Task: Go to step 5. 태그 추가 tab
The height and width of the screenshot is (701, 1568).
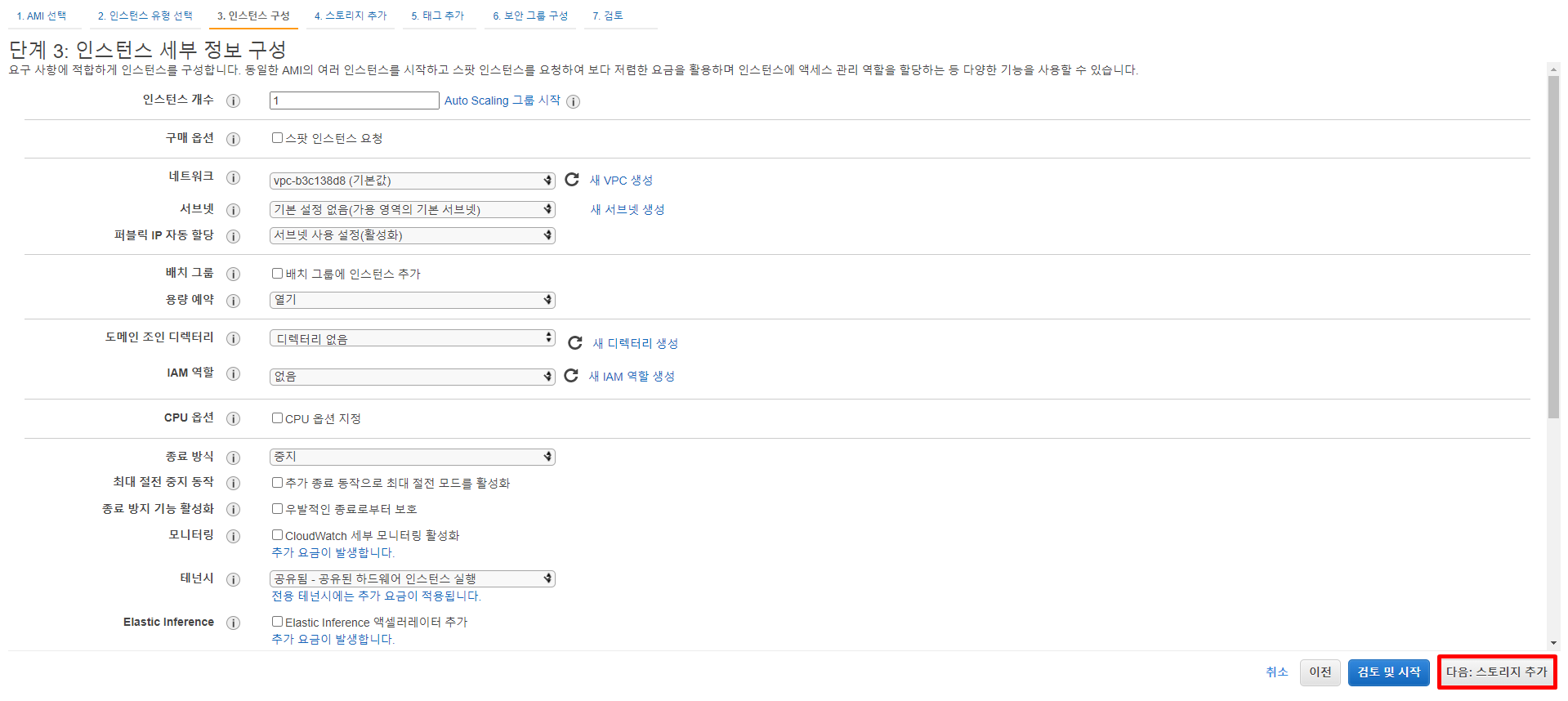Action: point(438,16)
